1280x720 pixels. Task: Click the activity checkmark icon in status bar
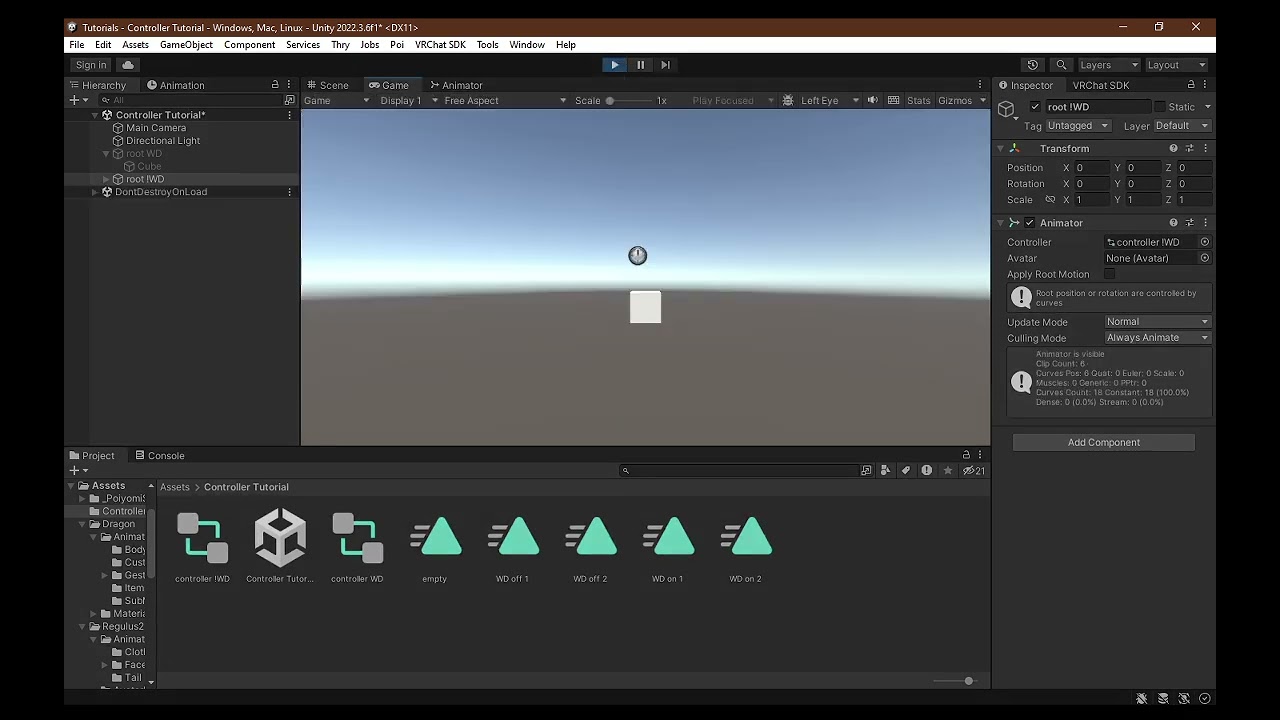[1205, 699]
